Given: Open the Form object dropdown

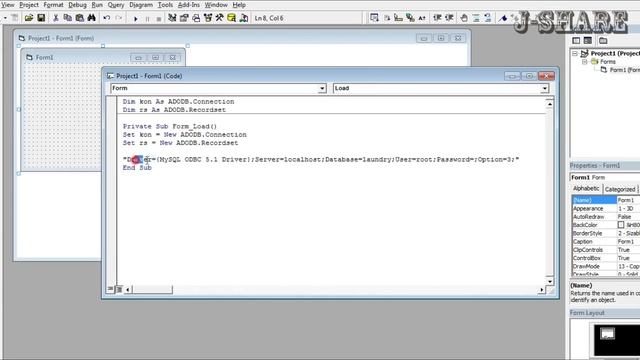Looking at the screenshot, I should tap(322, 89).
